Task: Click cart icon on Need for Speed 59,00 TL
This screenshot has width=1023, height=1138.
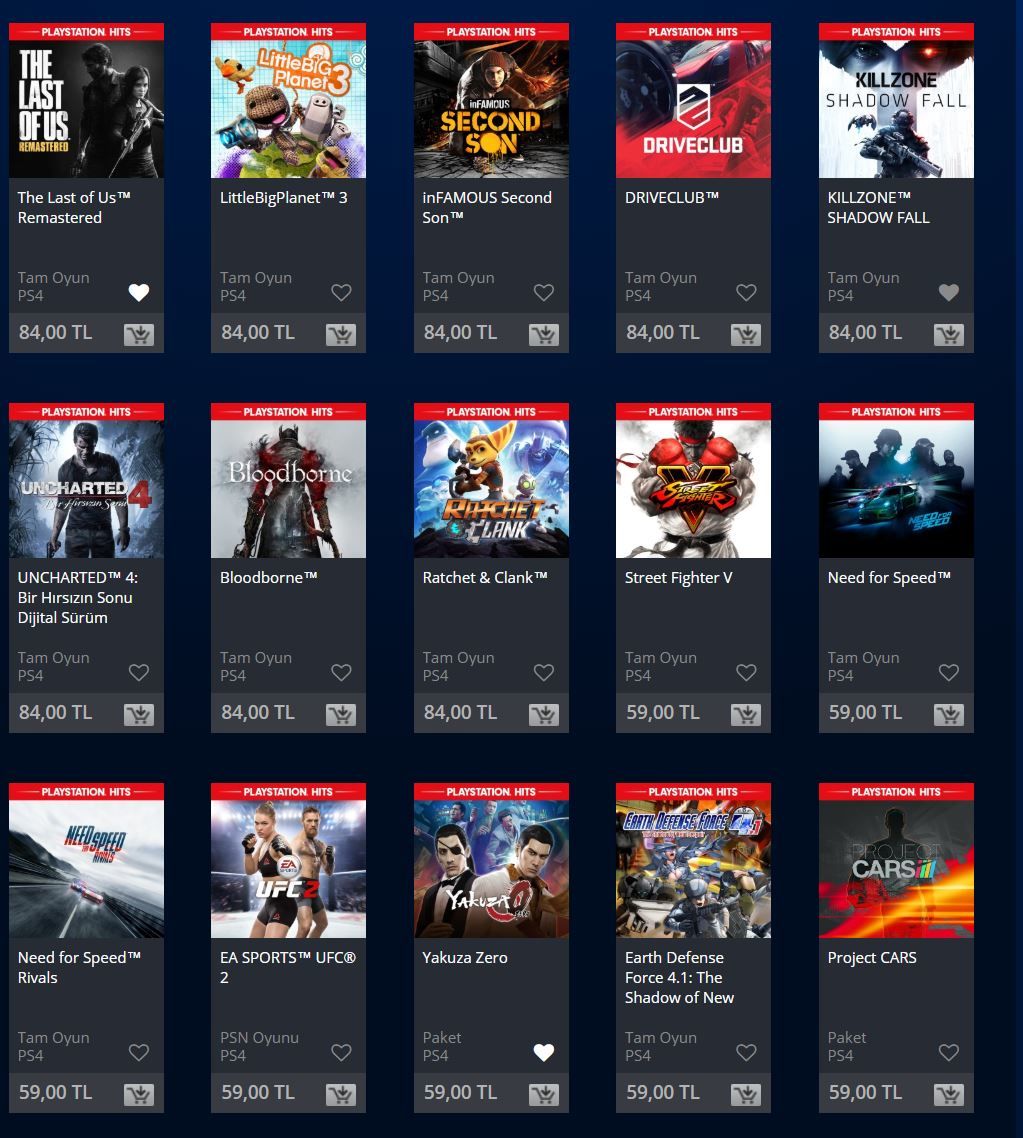Action: (949, 715)
